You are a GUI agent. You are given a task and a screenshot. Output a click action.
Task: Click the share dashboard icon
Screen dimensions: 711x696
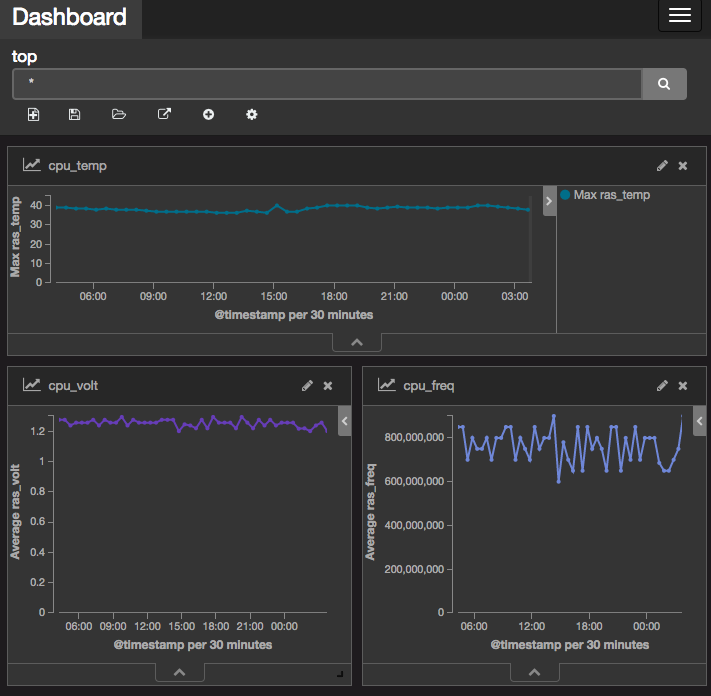(x=164, y=115)
